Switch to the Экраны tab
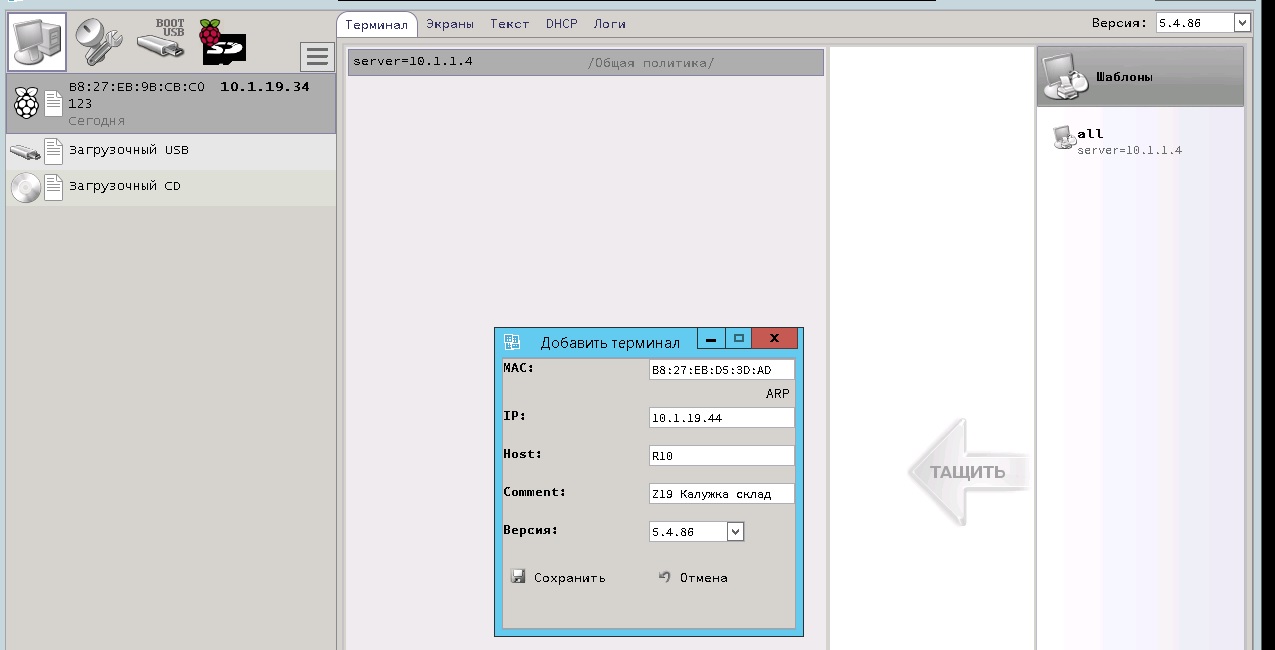Screen dimensions: 1275x650 (x=450, y=24)
